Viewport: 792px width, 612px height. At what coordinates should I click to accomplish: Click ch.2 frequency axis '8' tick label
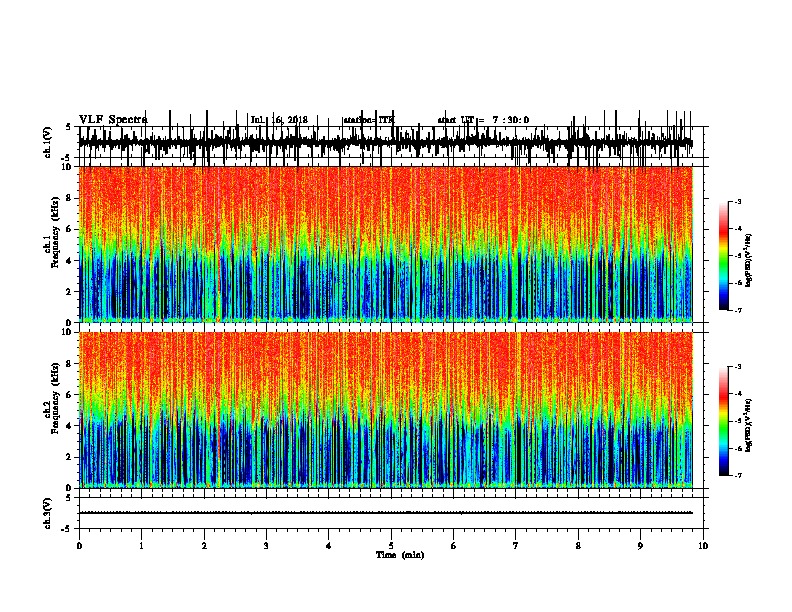(70, 364)
